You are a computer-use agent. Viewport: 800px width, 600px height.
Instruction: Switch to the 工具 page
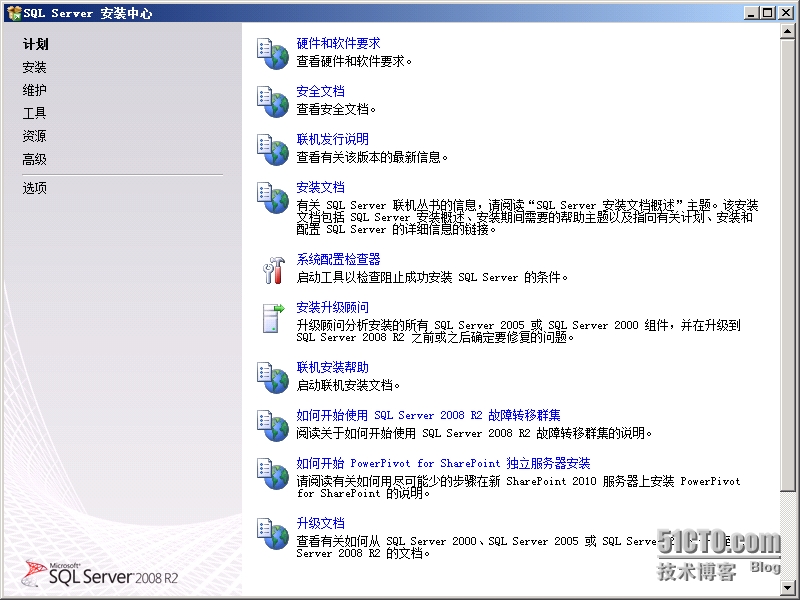34,113
